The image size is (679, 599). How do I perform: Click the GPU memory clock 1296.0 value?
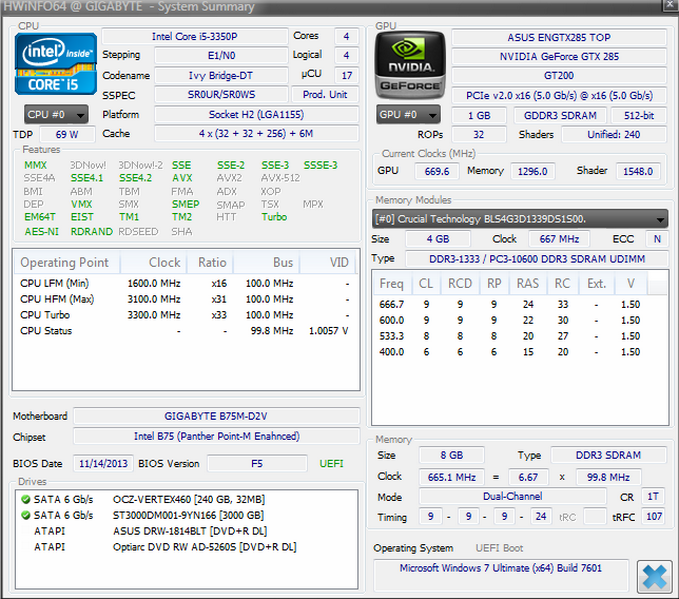[x=533, y=172]
